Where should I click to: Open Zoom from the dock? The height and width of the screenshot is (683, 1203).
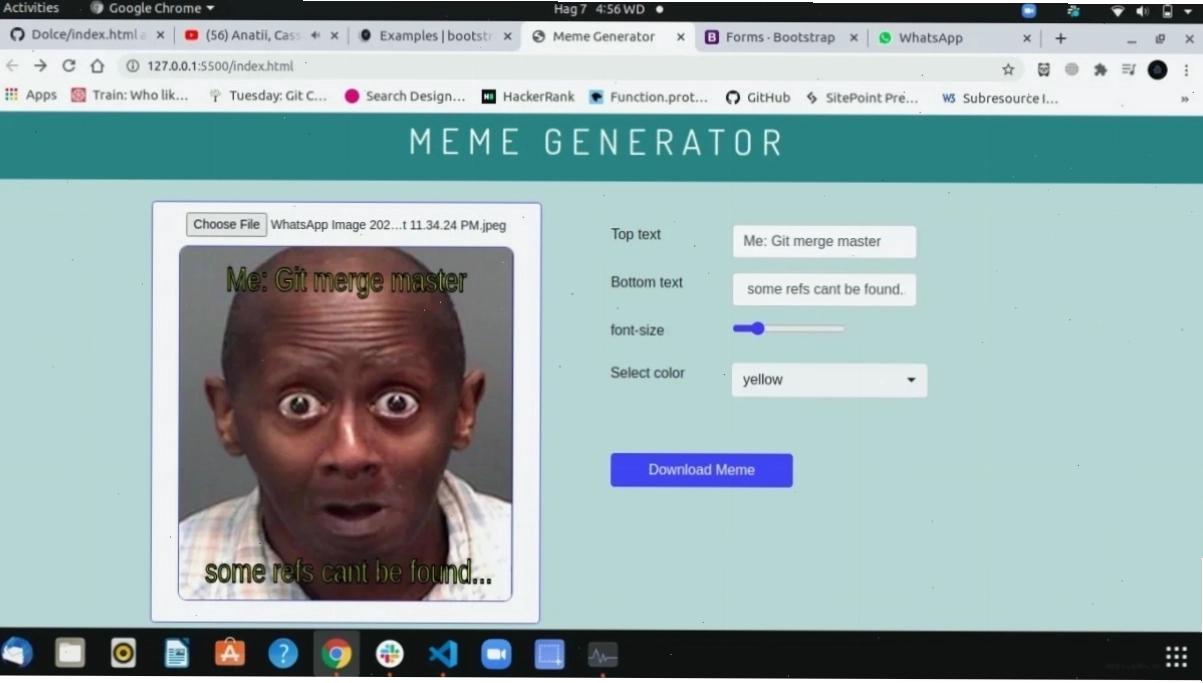(496, 655)
